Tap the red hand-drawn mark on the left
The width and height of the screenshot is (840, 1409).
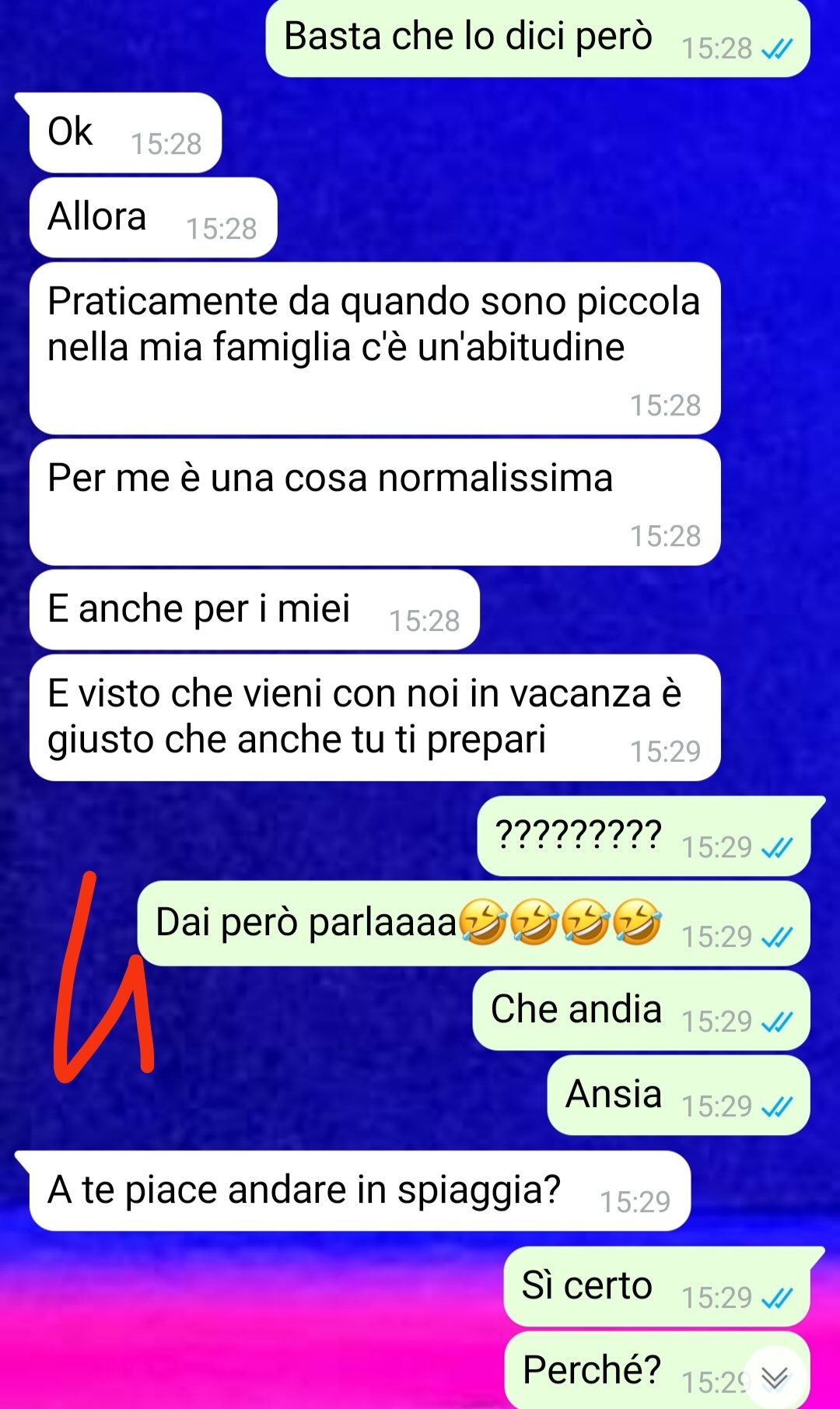pos(103,976)
